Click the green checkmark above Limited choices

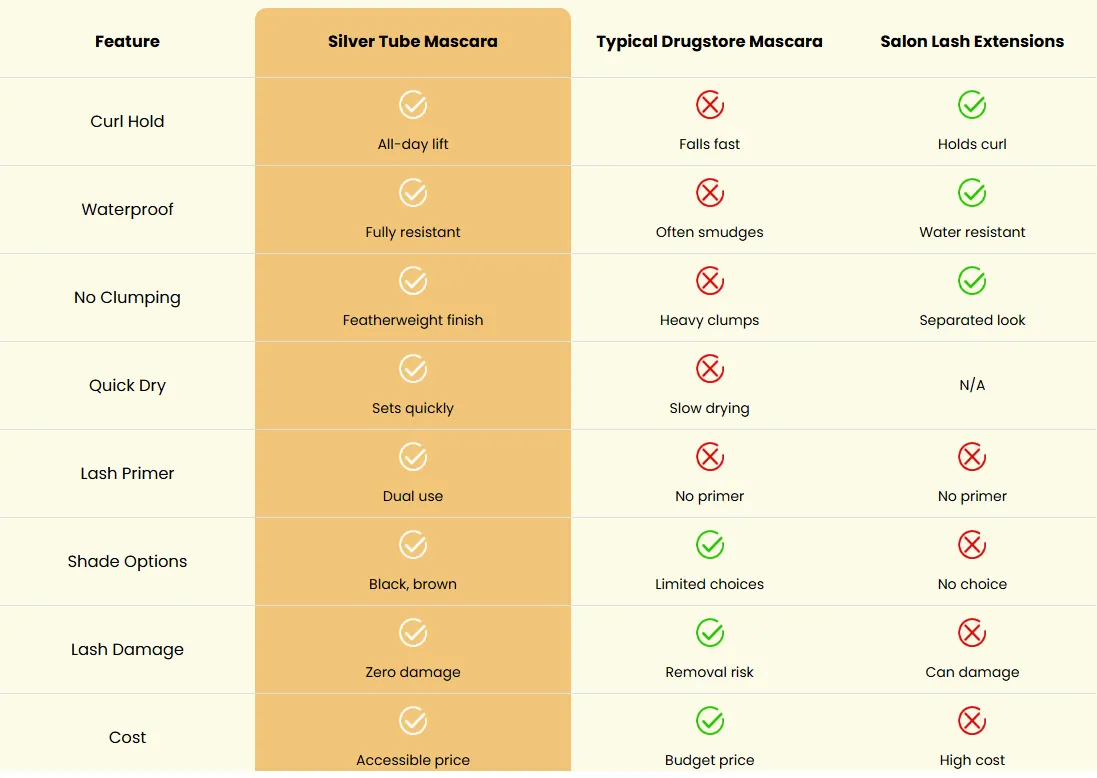pyautogui.click(x=709, y=545)
